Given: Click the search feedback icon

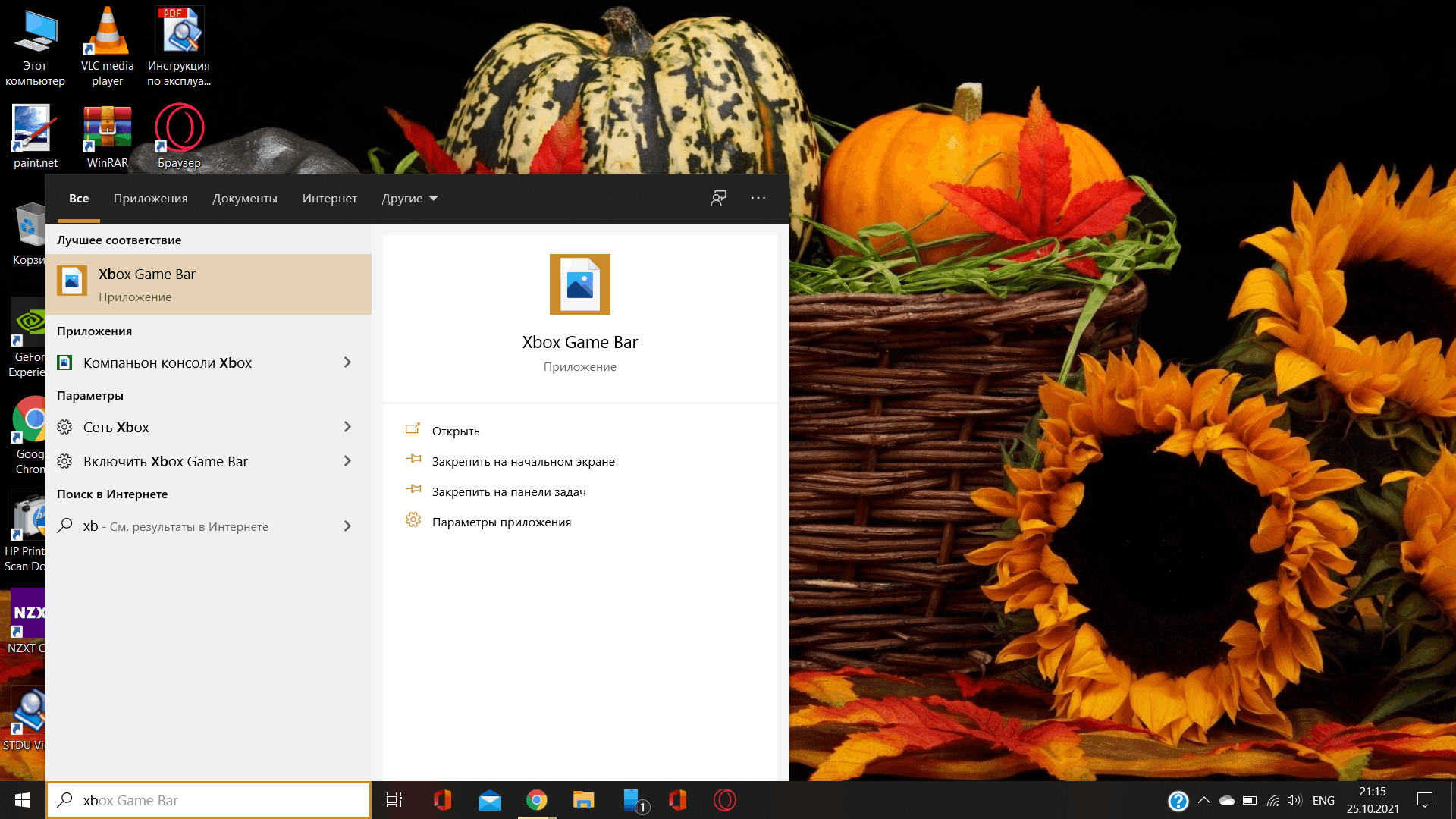Looking at the screenshot, I should click(718, 199).
